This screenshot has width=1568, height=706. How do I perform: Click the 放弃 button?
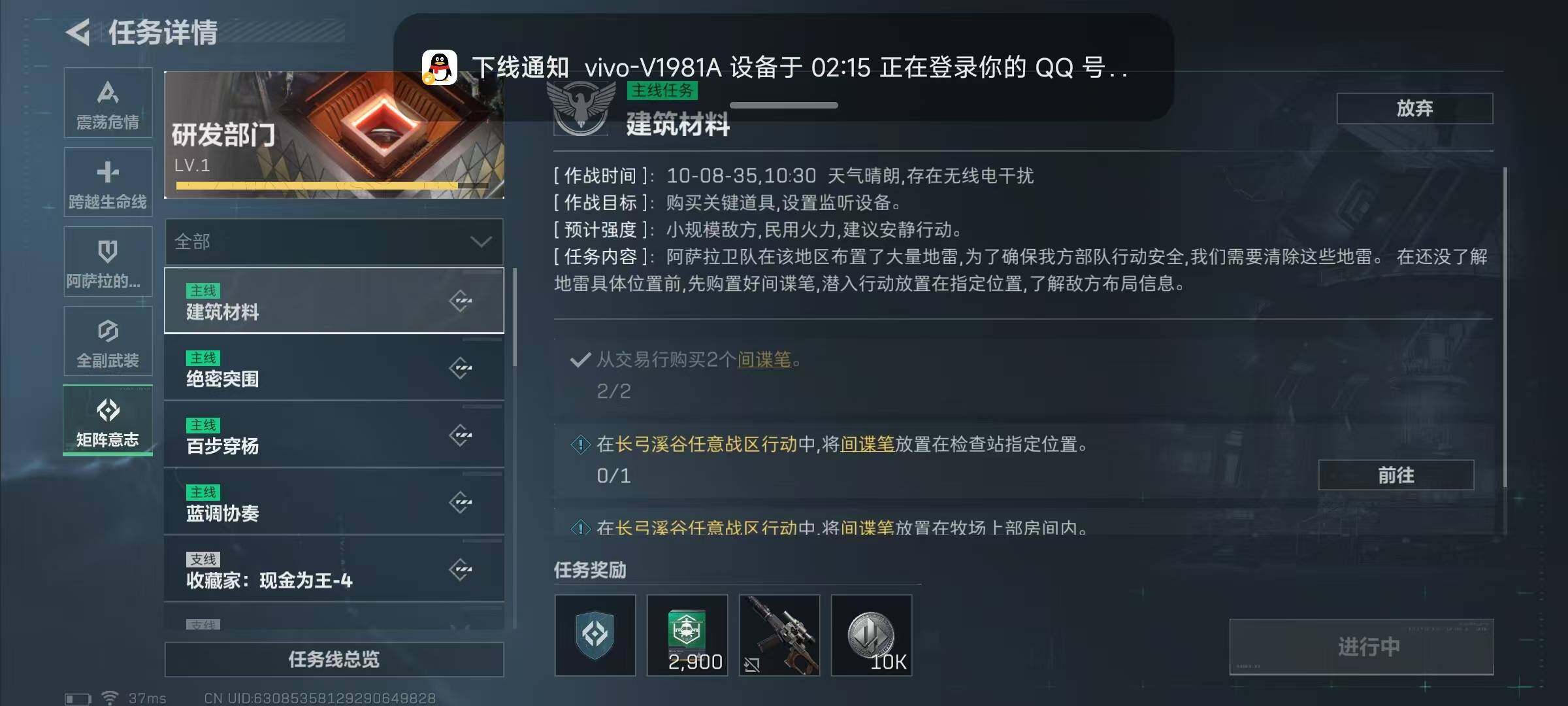coord(1414,109)
